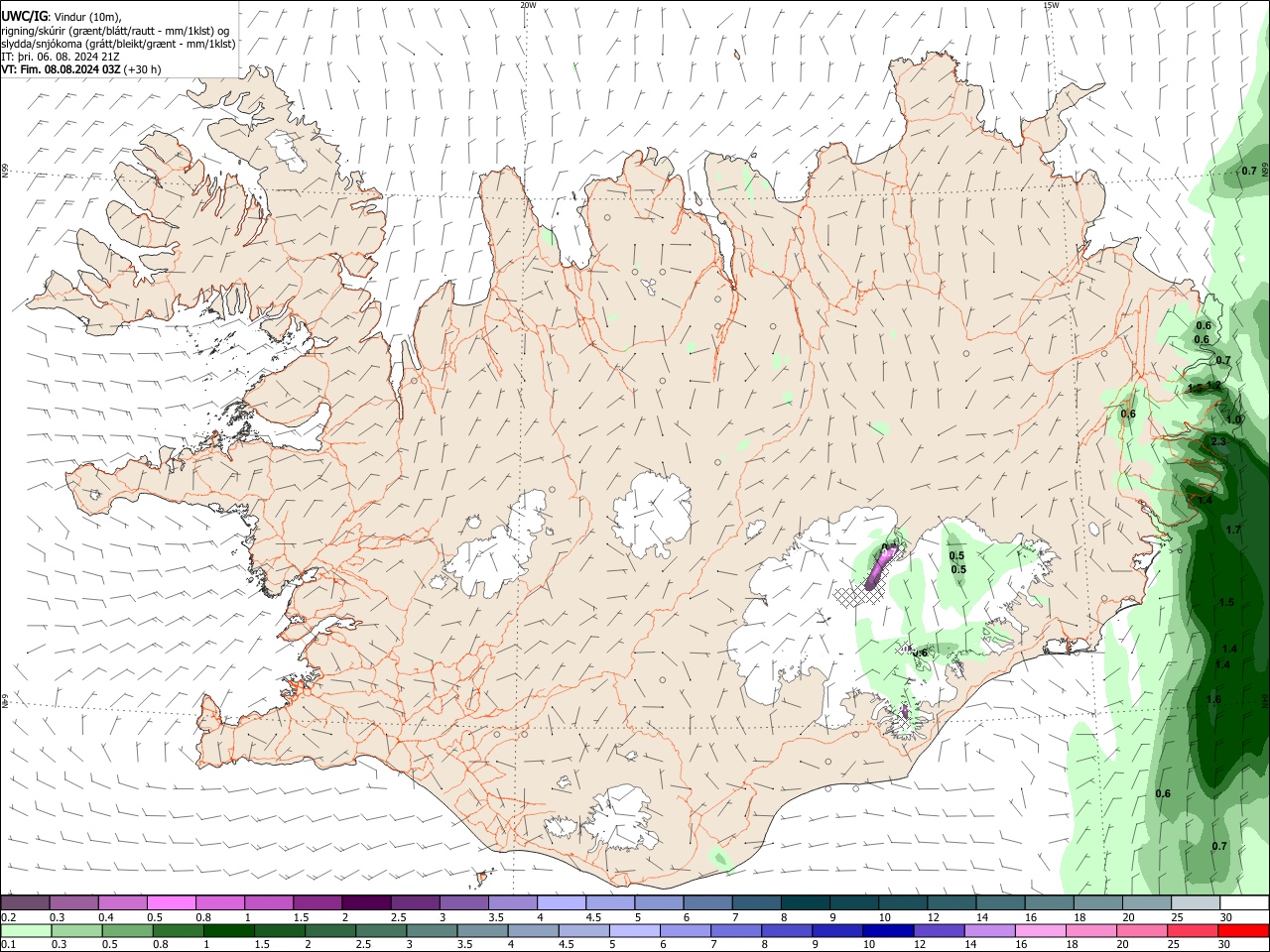Click the '0.1' label in the lower legend

click(x=8, y=945)
